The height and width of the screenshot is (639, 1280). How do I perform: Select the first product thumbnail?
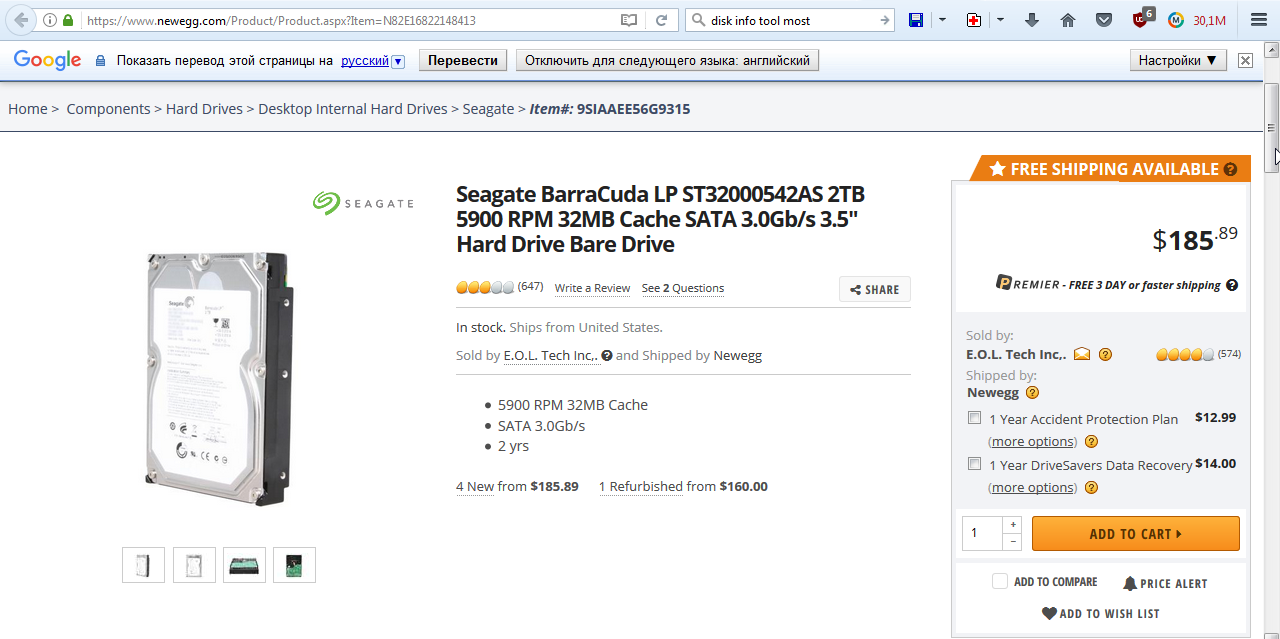tap(143, 565)
